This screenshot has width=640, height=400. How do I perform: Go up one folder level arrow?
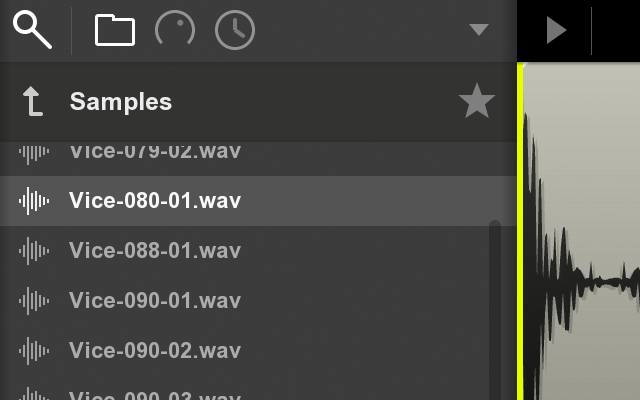tap(33, 101)
